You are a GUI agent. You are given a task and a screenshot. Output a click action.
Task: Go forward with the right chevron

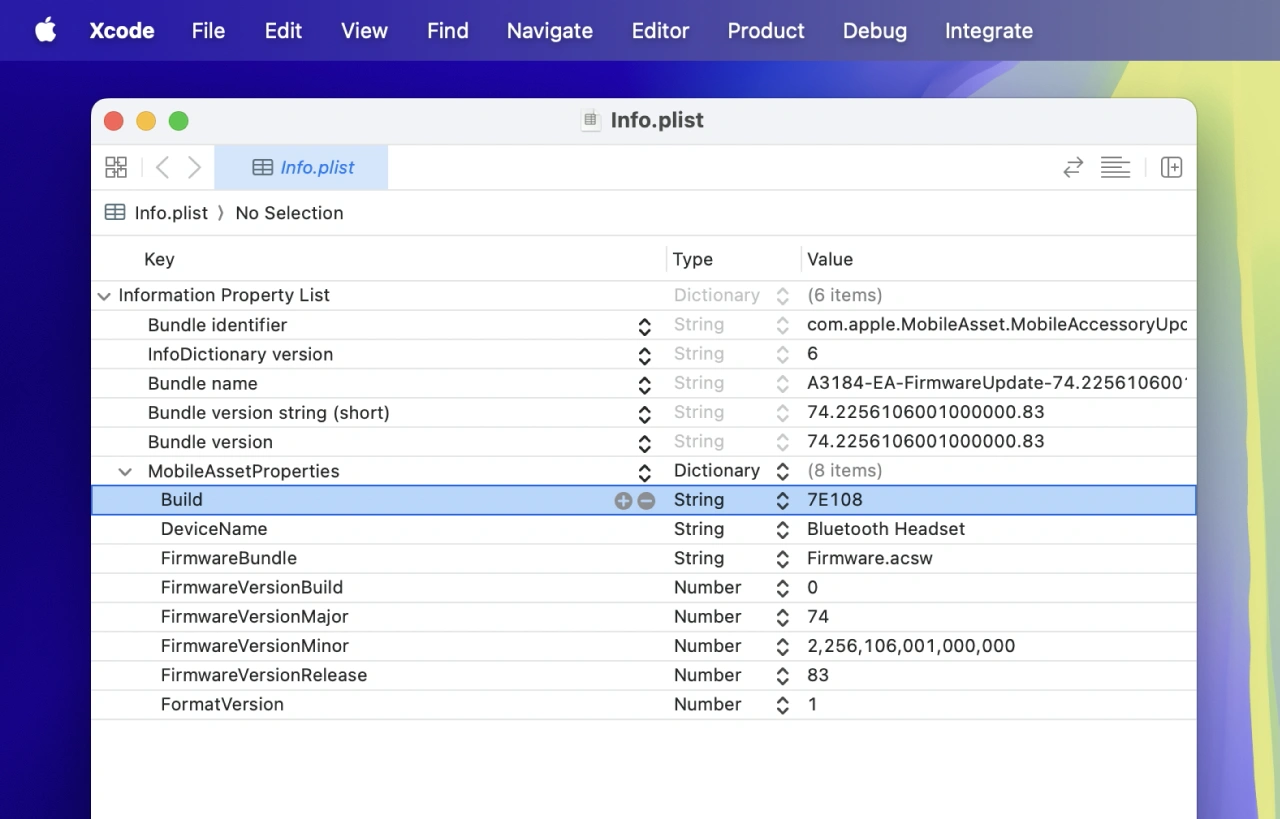pos(194,167)
